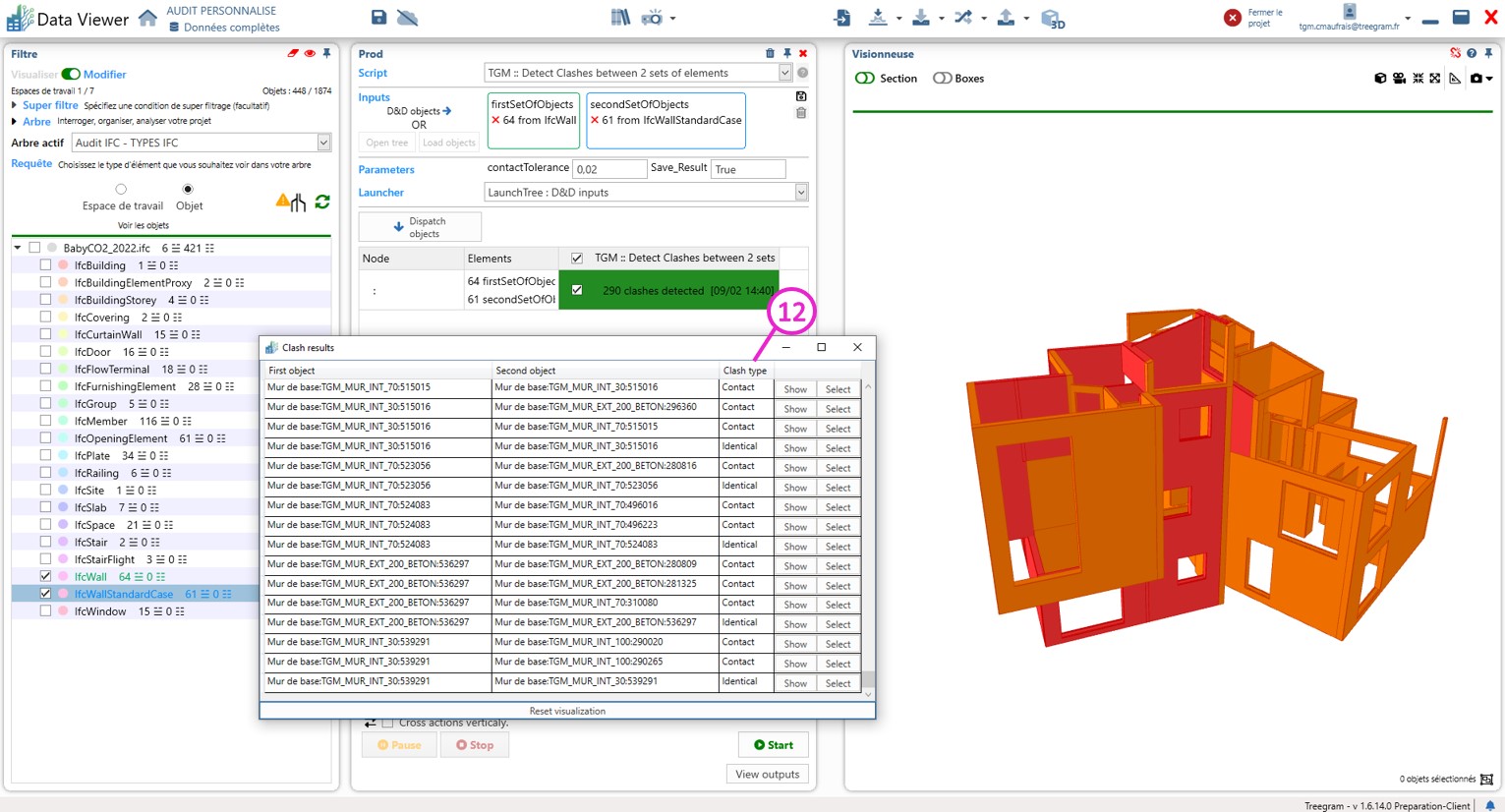Click the eraser icon in Filtre header
The height and width of the screenshot is (812, 1505).
292,54
